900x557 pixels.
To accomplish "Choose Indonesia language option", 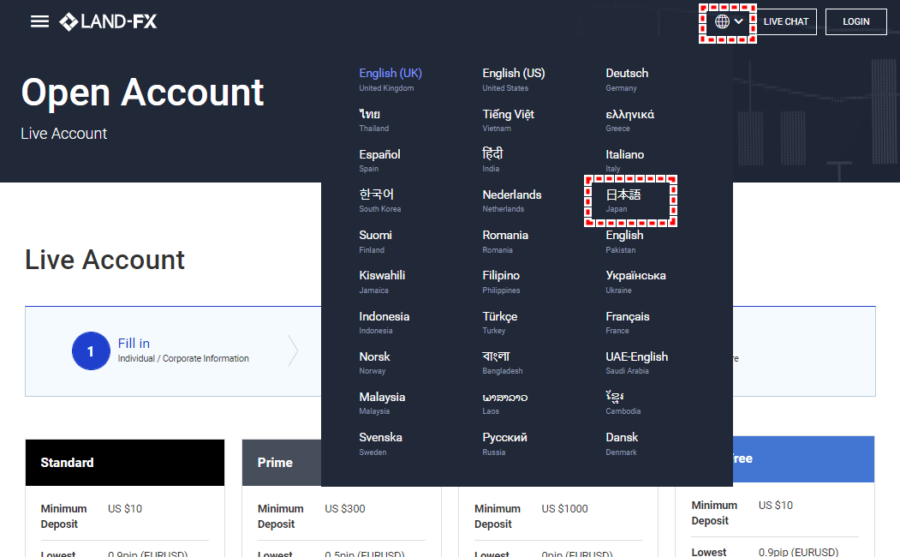I will point(384,322).
